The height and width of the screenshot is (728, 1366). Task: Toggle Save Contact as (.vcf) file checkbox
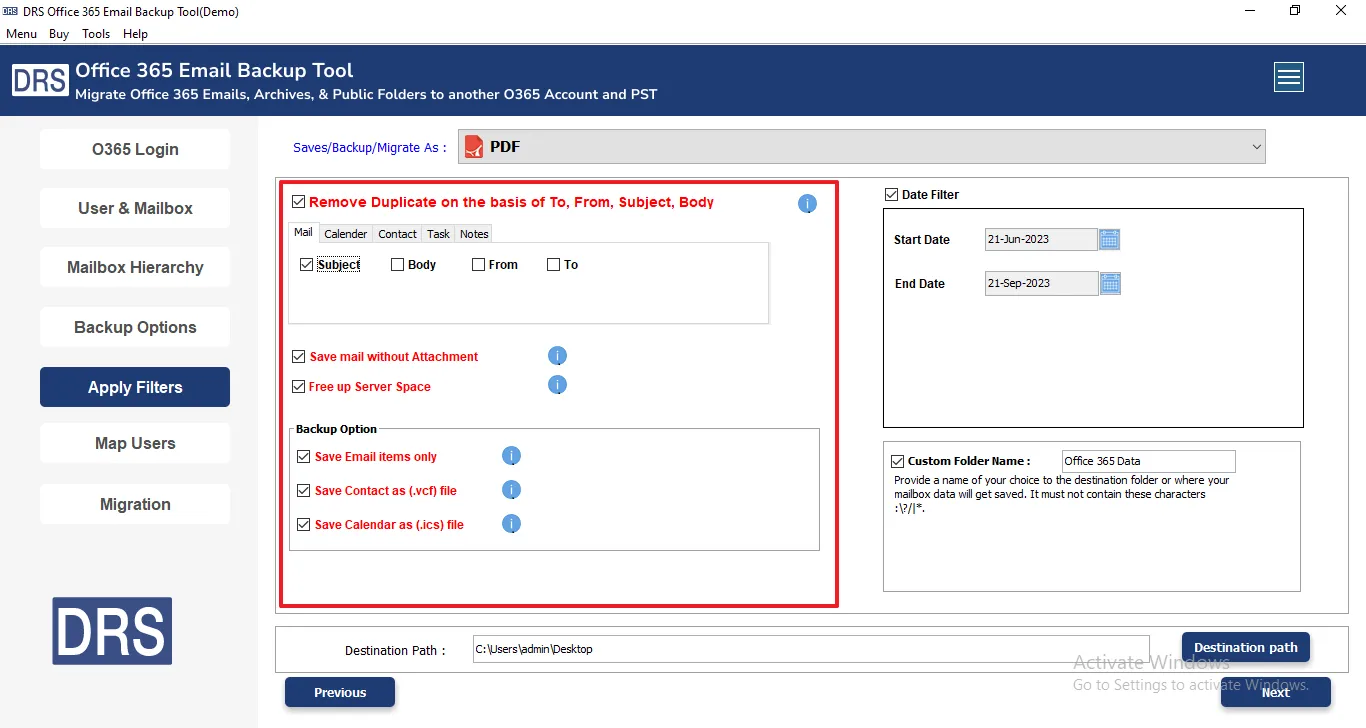[304, 491]
